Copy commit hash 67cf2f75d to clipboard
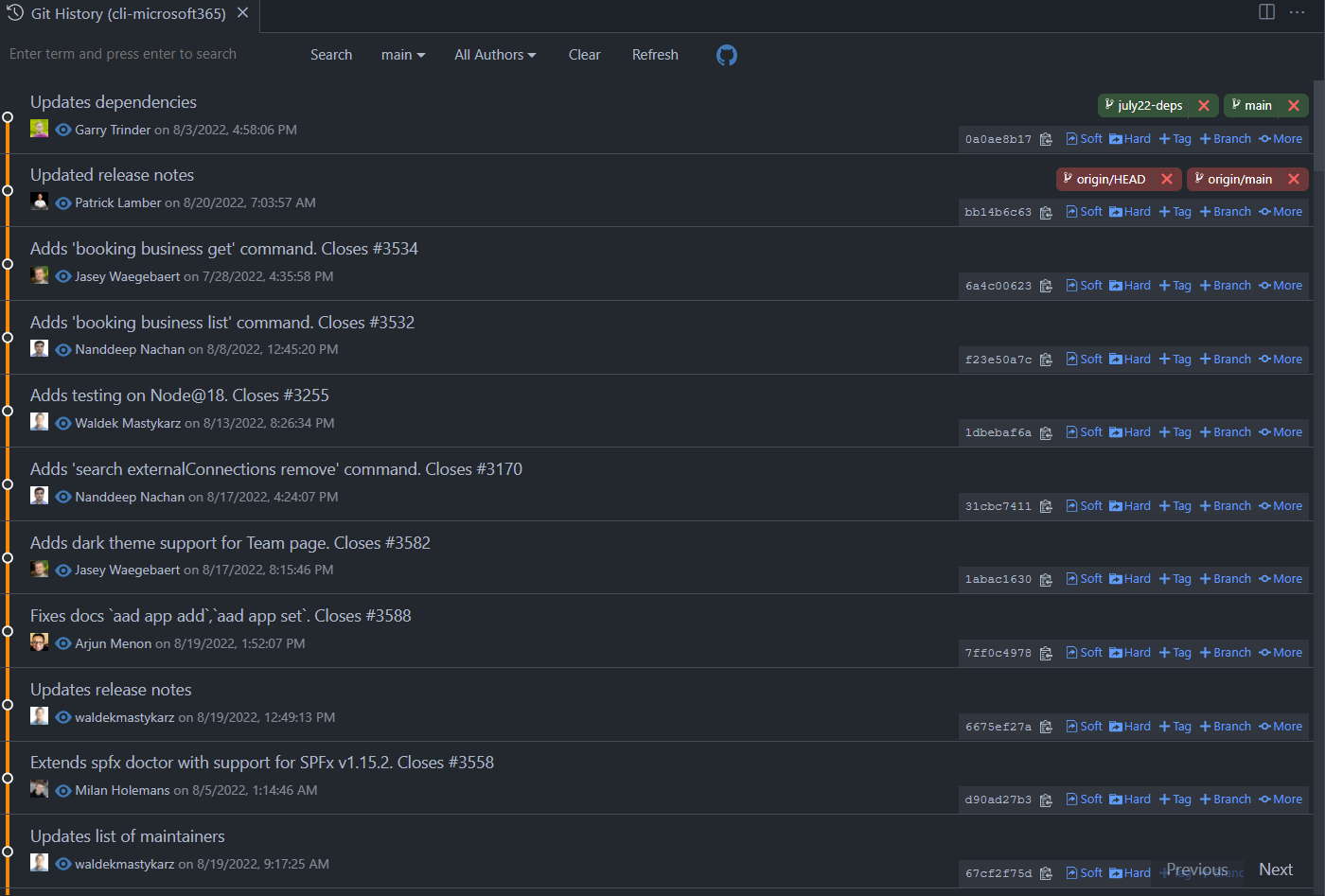The height and width of the screenshot is (896, 1325). pos(1046,873)
